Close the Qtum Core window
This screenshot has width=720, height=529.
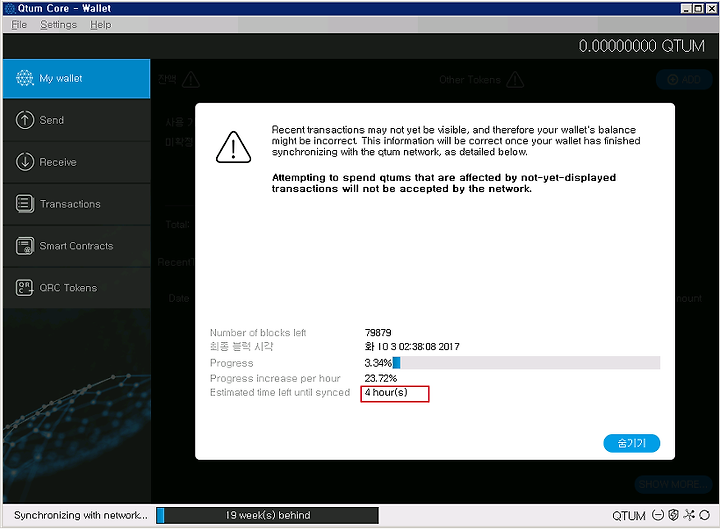(710, 8)
